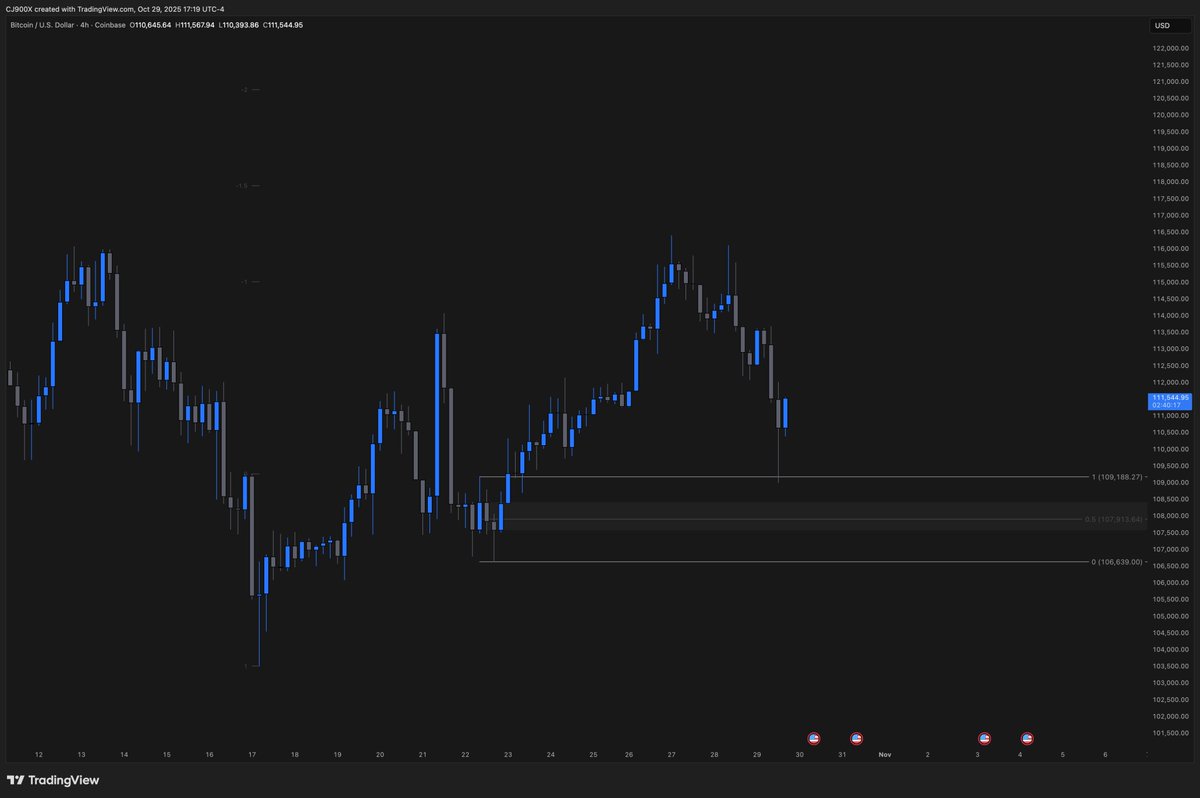1200x798 pixels.
Task: Click the date 17 on the time axis
Action: [x=252, y=754]
